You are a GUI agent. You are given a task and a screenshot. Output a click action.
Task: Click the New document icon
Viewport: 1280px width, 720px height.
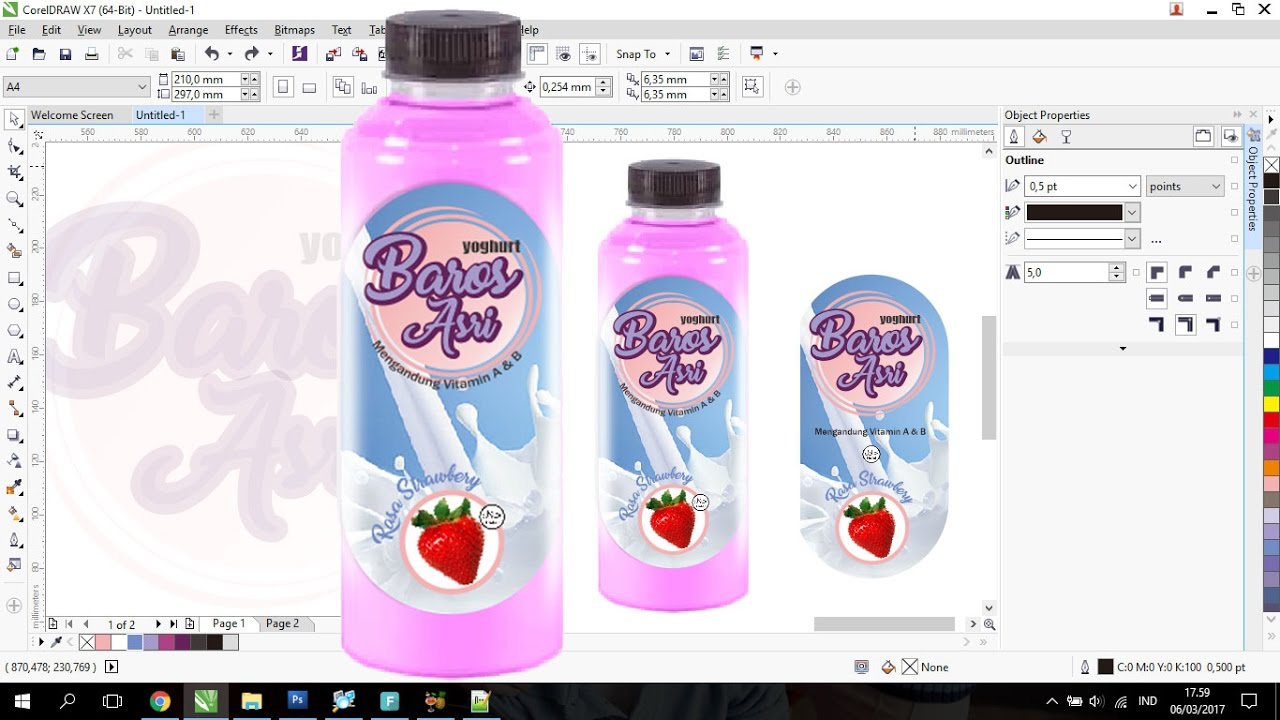coord(12,54)
